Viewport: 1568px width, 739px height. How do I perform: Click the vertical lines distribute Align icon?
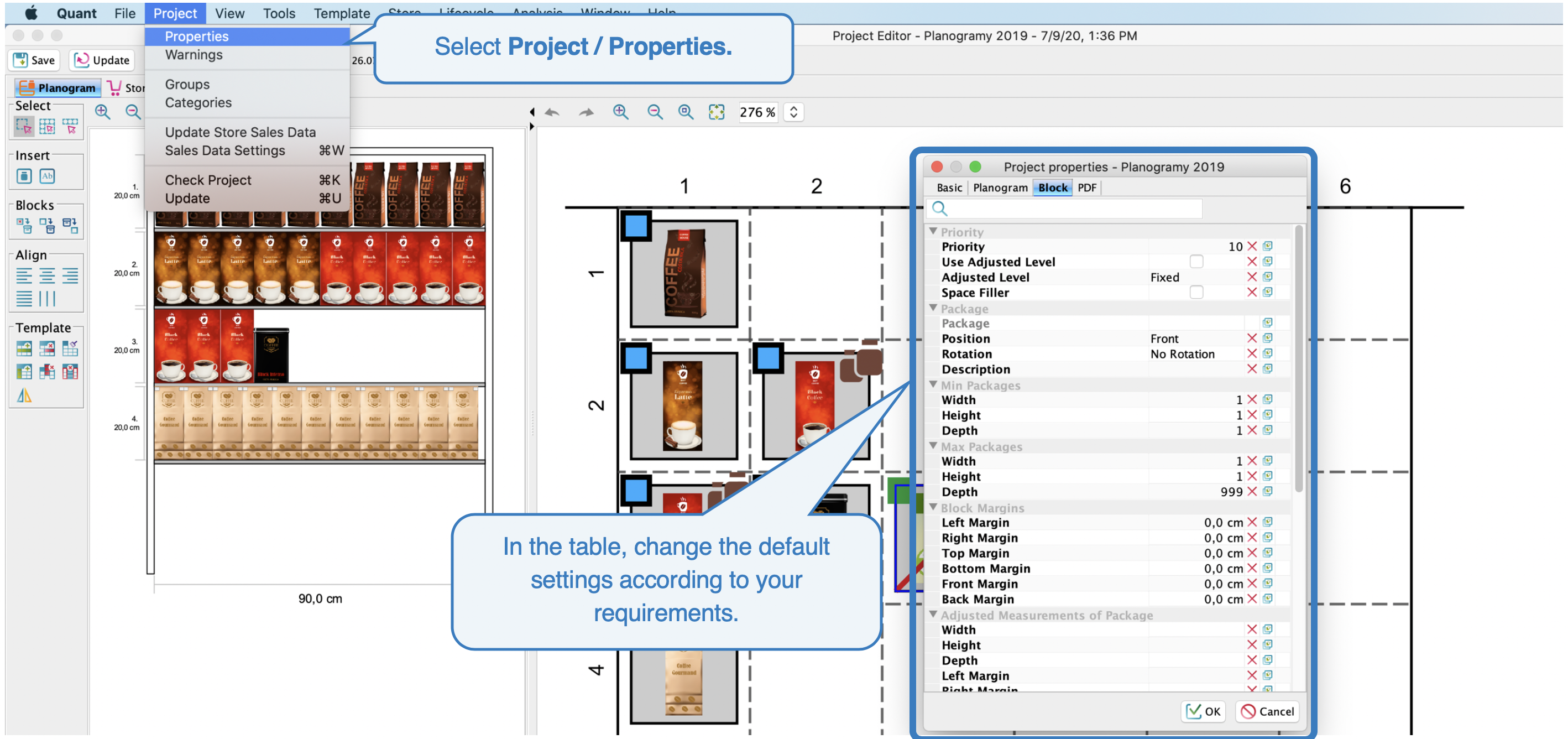[x=47, y=299]
